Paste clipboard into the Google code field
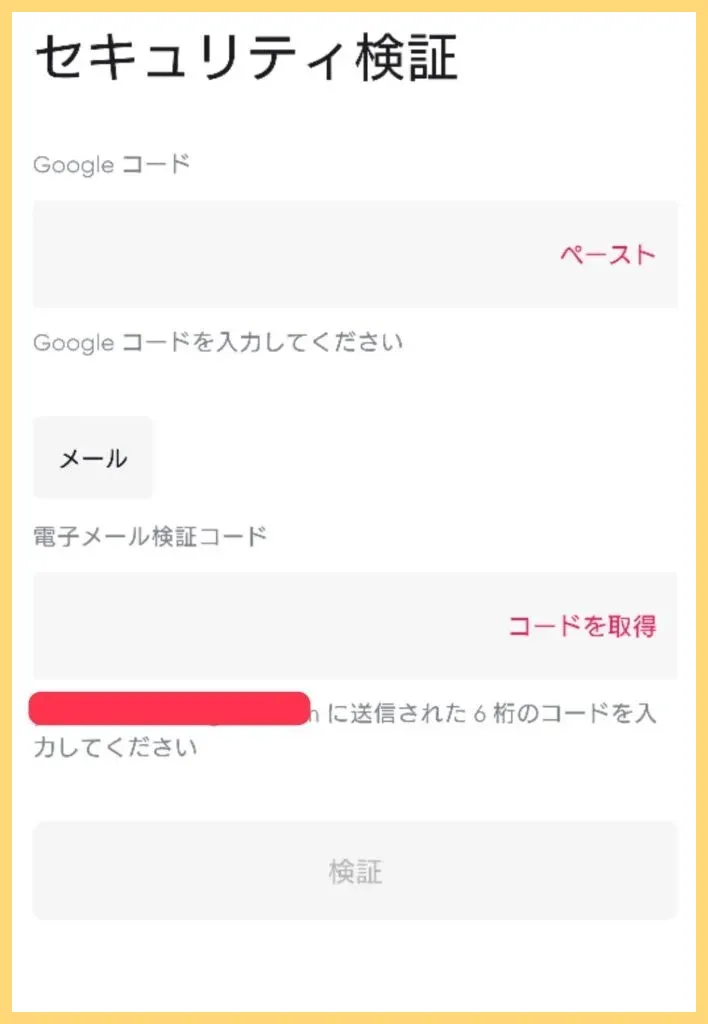Screen dimensions: 708x1024 click(607, 254)
